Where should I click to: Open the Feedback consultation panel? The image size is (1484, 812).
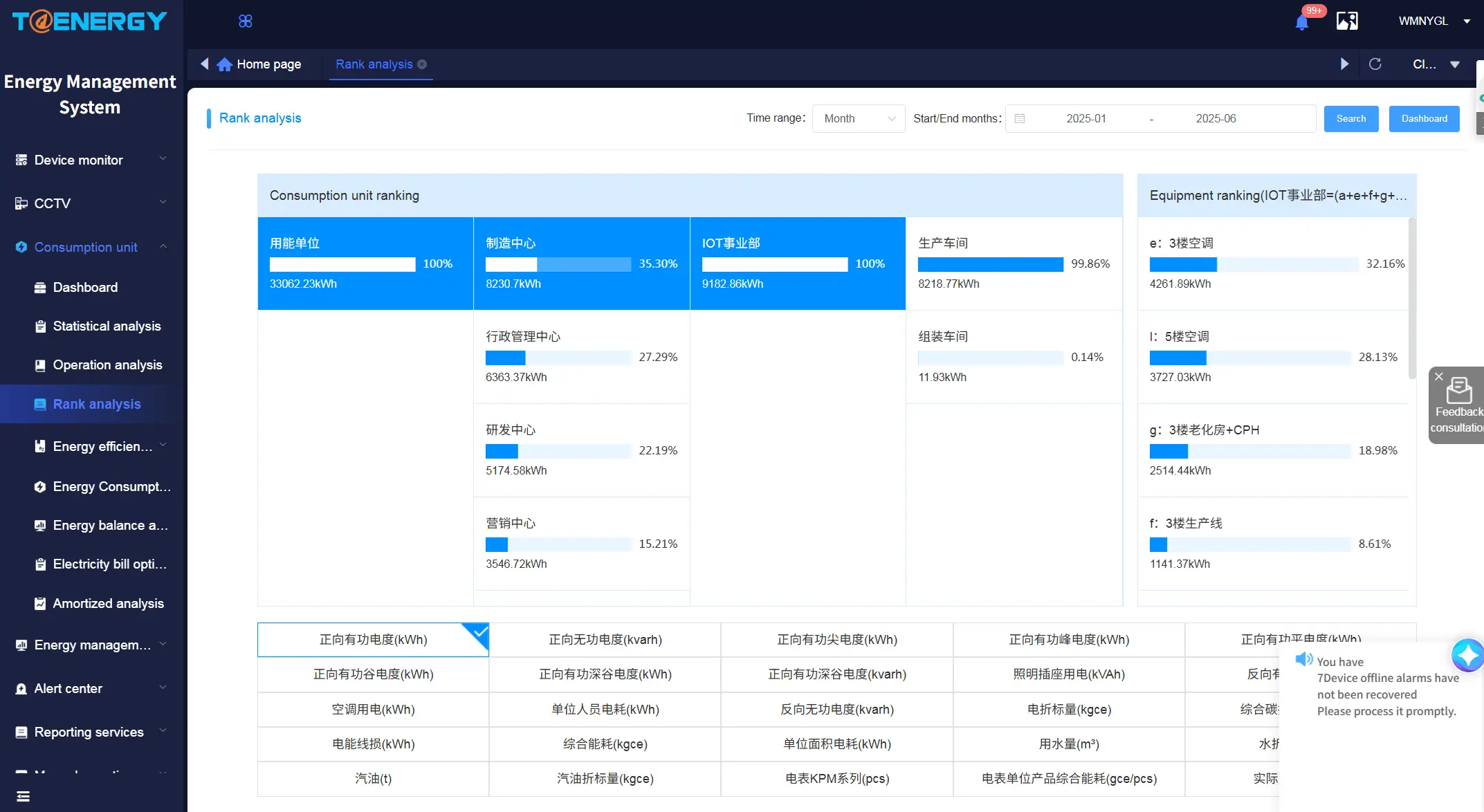(x=1458, y=405)
